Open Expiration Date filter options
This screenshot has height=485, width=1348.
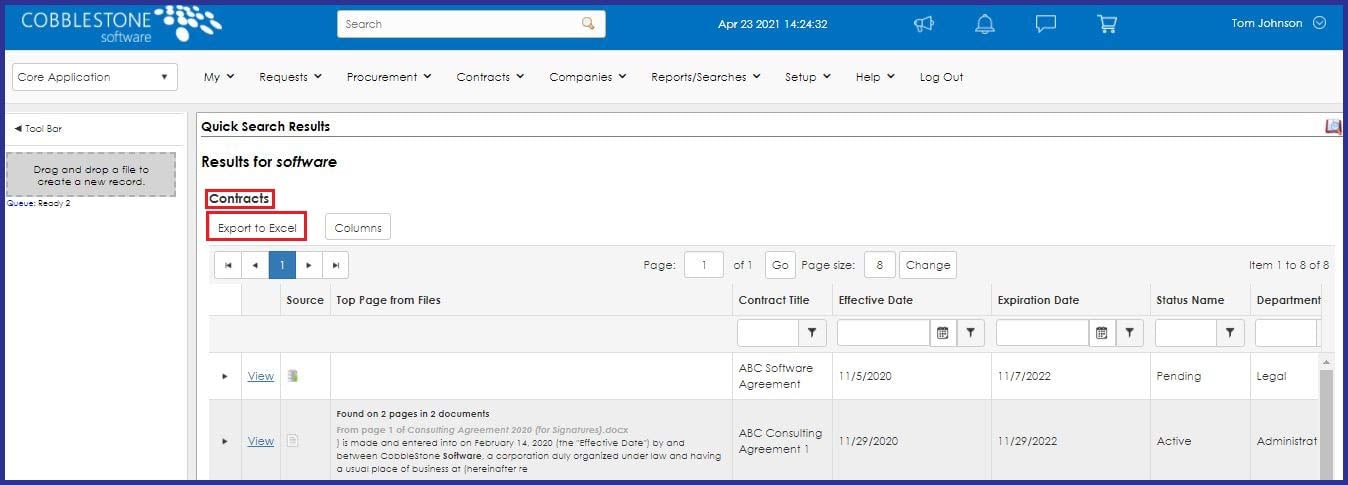1130,333
